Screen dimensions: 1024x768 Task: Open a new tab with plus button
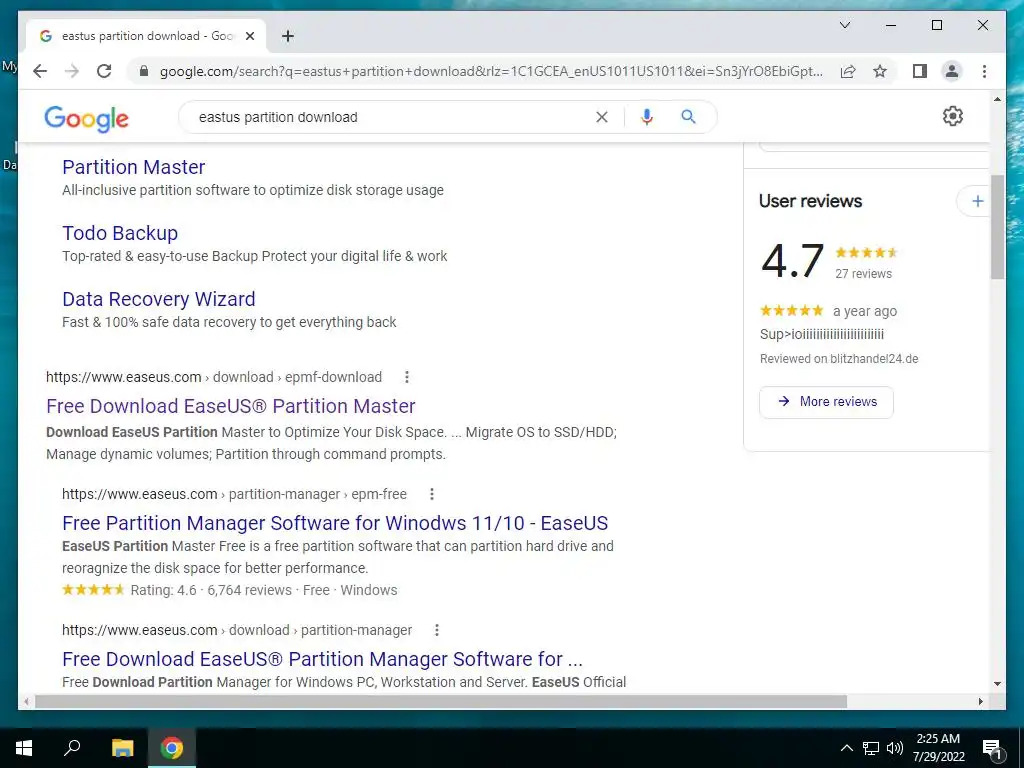click(x=287, y=36)
